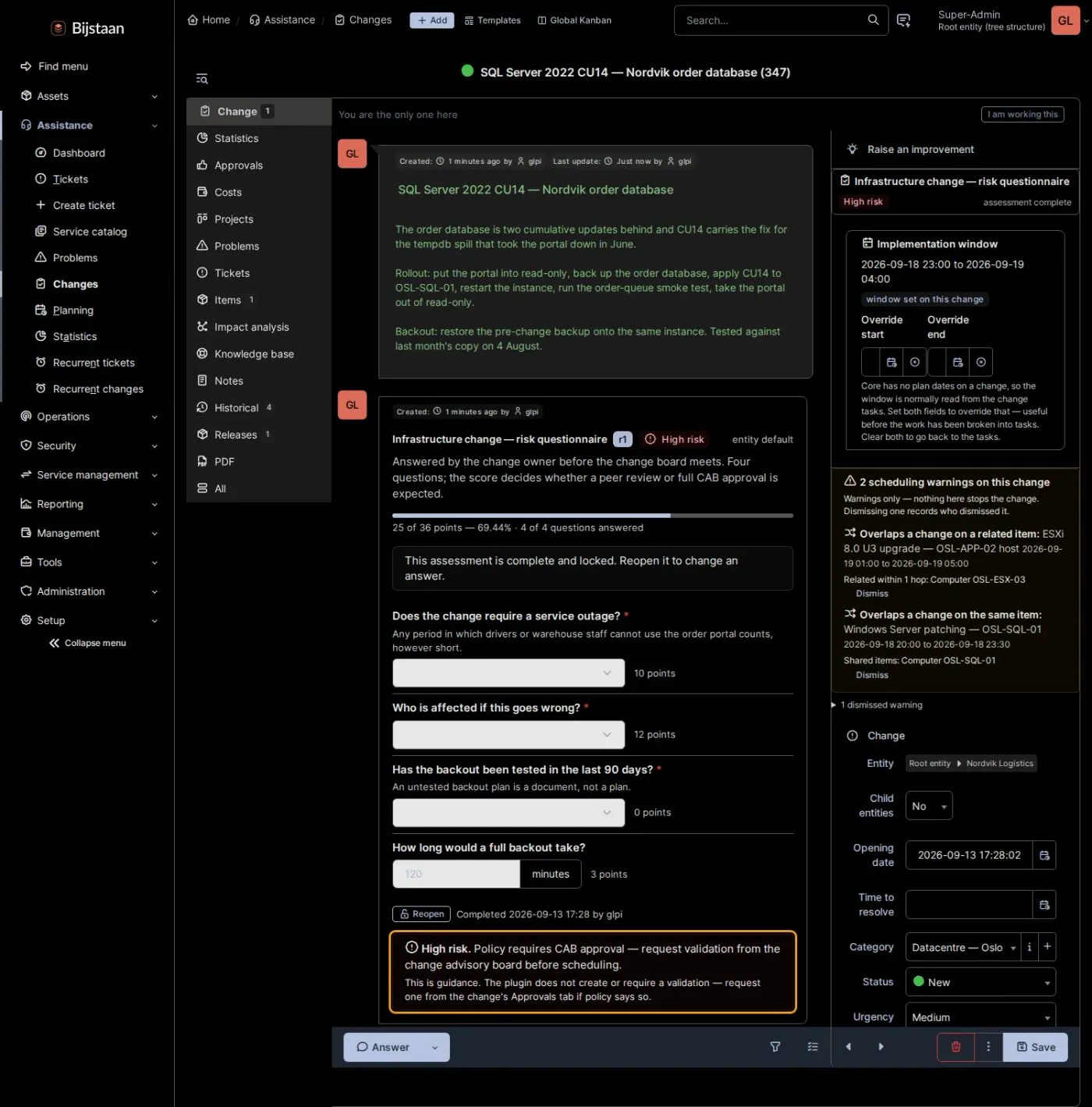Open the Knowledge base tab
The width and height of the screenshot is (1092, 1107).
tap(259, 354)
